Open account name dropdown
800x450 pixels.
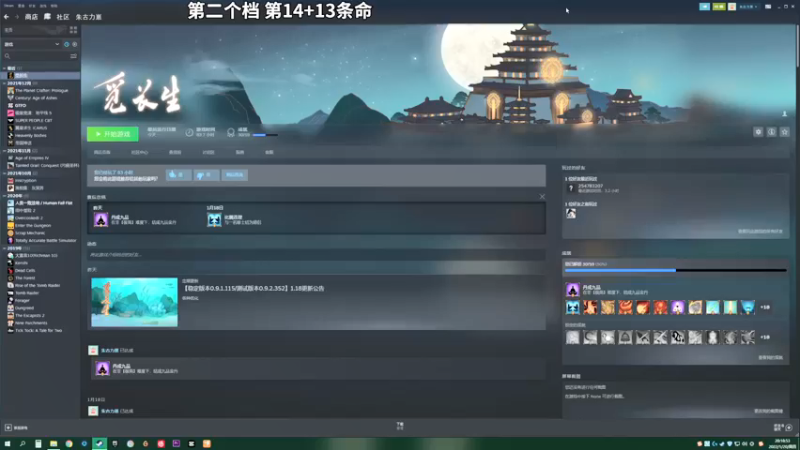pos(748,7)
